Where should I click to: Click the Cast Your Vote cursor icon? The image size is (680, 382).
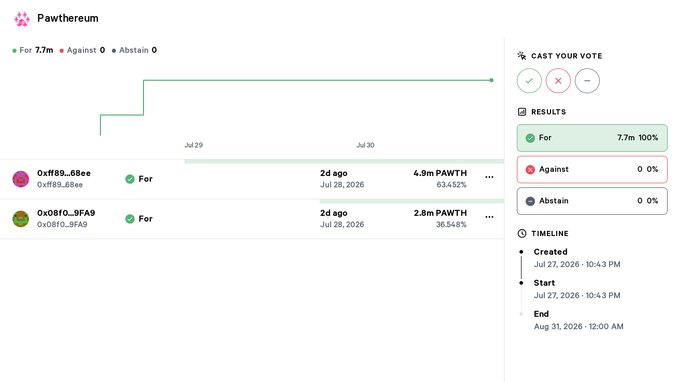click(522, 56)
